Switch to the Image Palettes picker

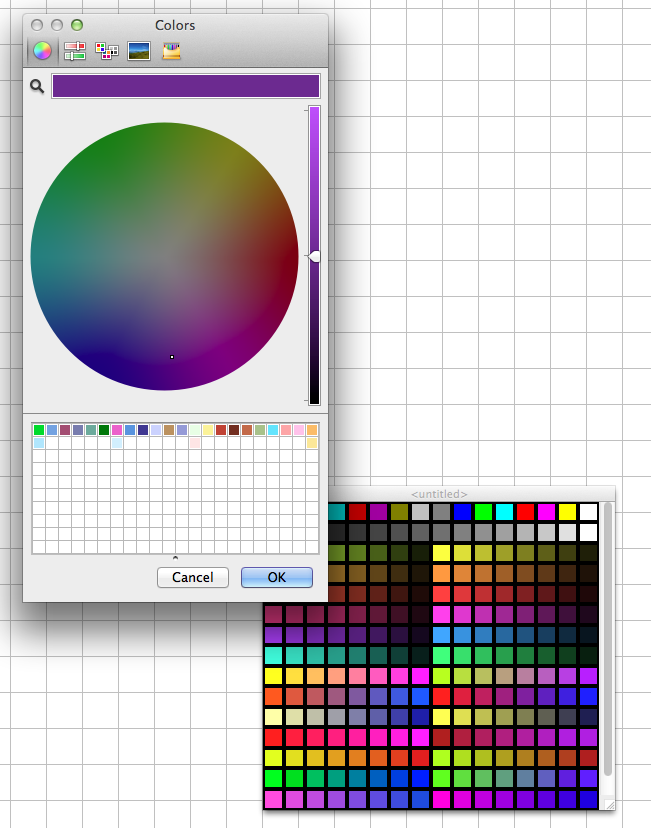tap(139, 50)
